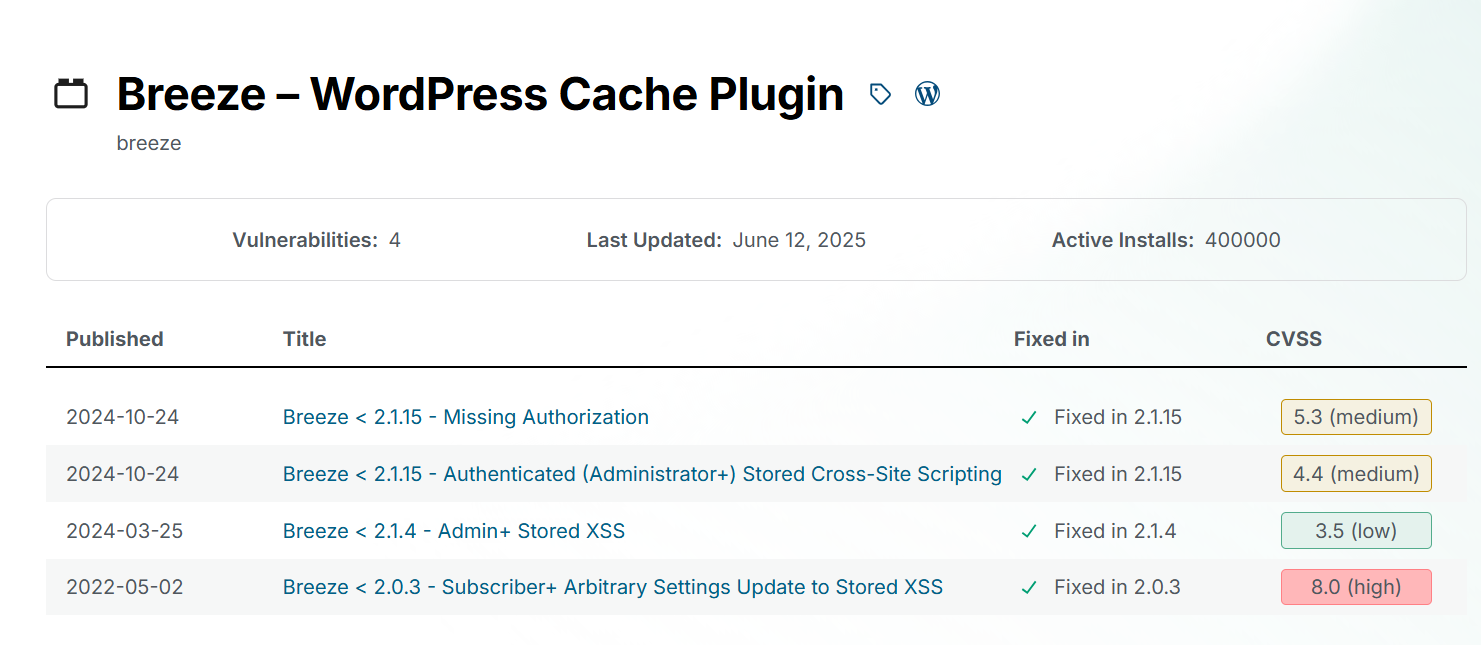The height and width of the screenshot is (645, 1481).
Task: Open Authenticated Administrator+ Stored Cross-Site Scripting link
Action: click(x=642, y=474)
